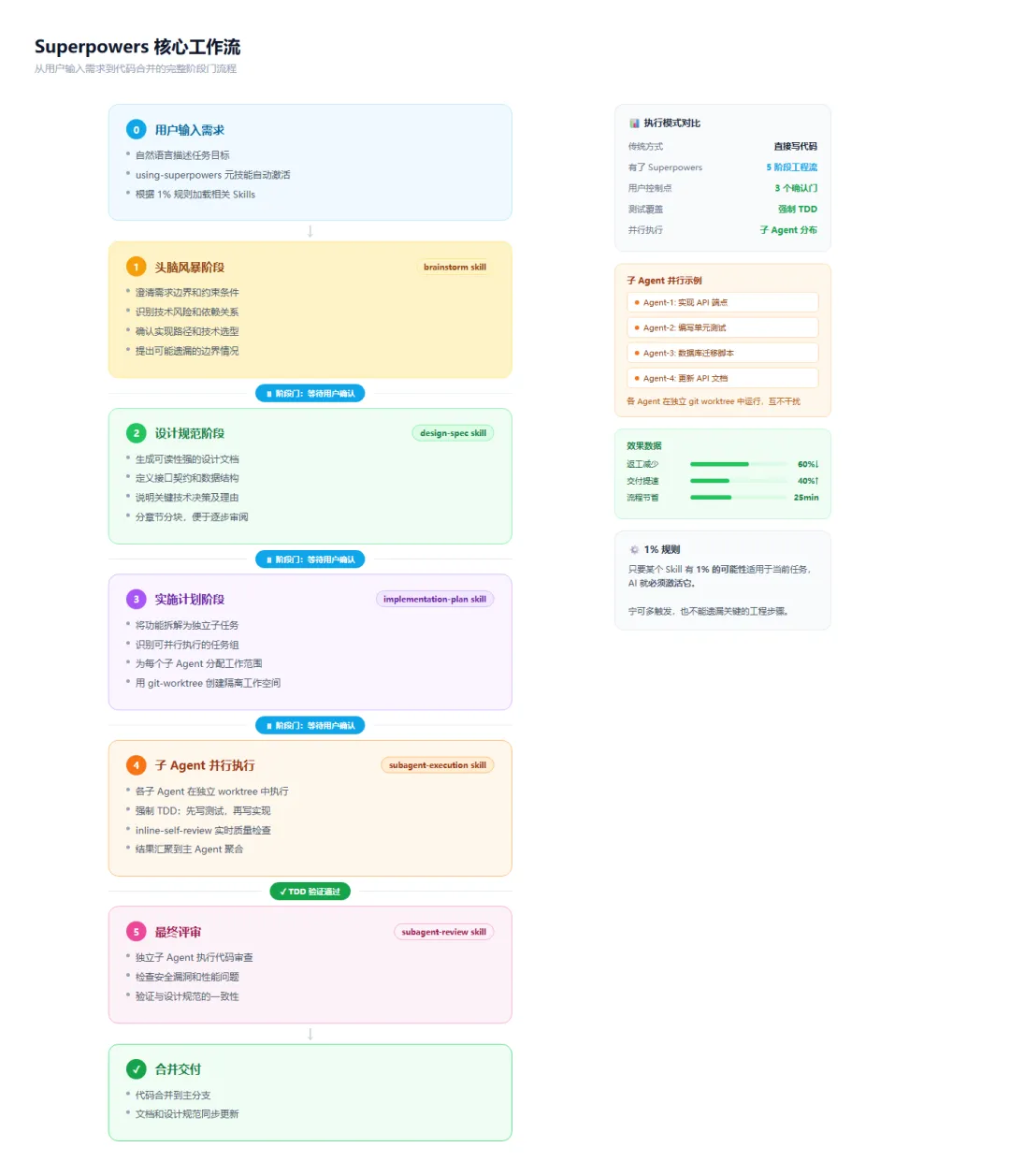Click the pink step 5 circle icon
This screenshot has height=1176, width=1010.
click(x=137, y=932)
